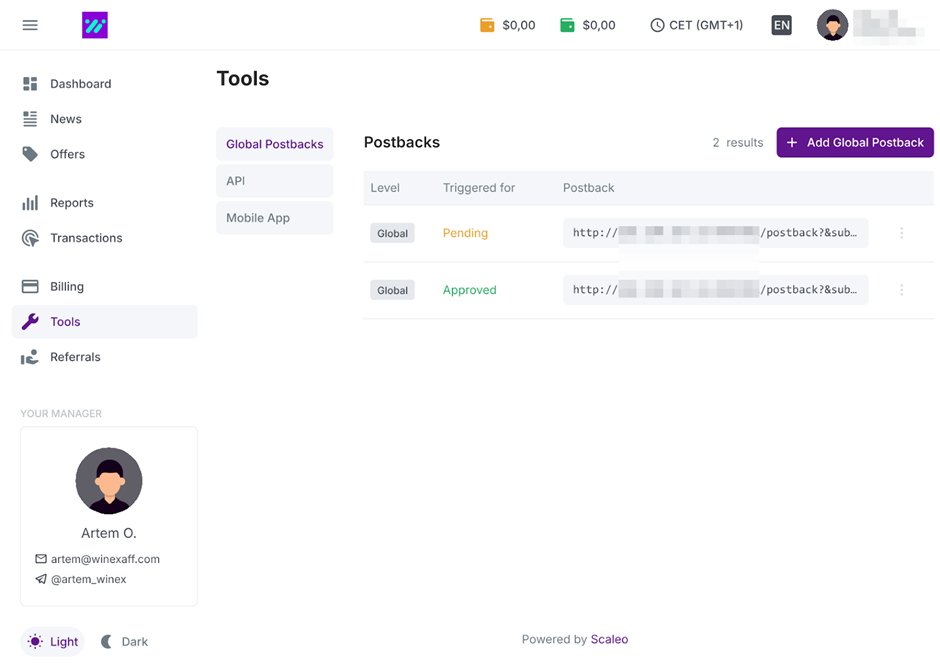This screenshot has width=940, height=664.
Task: Click the clock timezone icon
Action: click(657, 25)
